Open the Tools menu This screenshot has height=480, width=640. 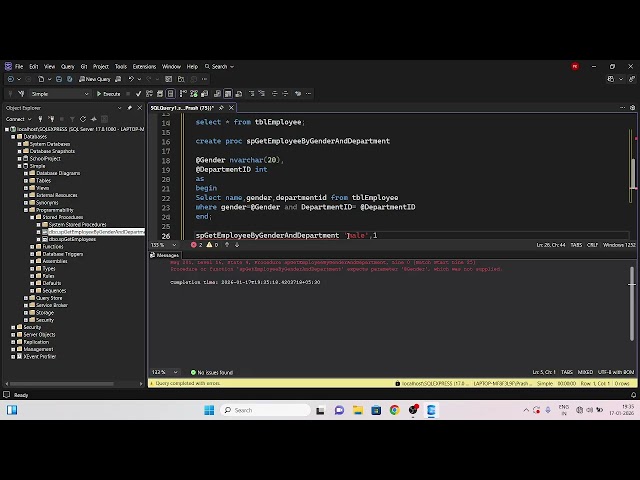(120, 67)
